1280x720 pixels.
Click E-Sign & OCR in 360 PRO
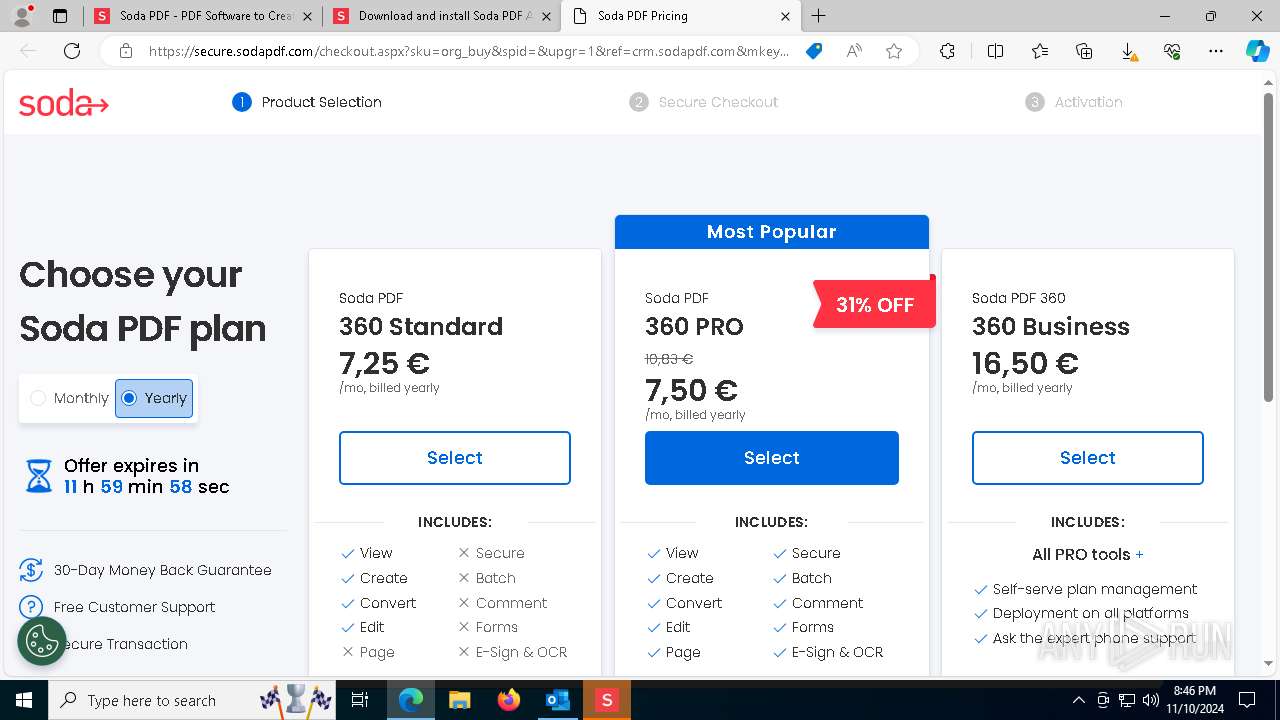click(x=838, y=652)
